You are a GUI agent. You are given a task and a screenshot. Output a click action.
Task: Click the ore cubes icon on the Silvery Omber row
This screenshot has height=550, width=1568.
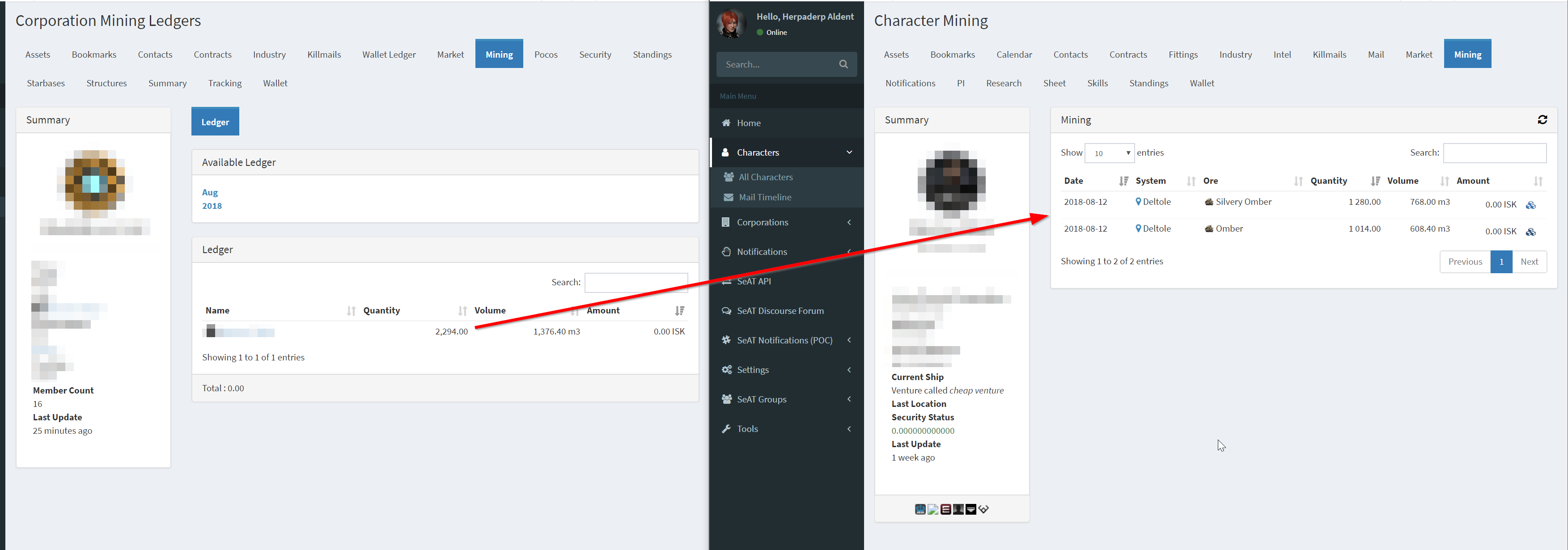(1531, 204)
